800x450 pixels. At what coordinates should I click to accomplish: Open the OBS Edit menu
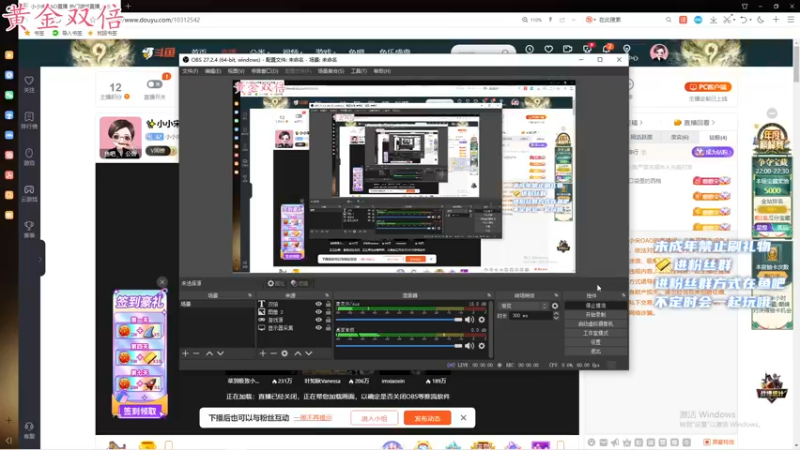pos(213,71)
